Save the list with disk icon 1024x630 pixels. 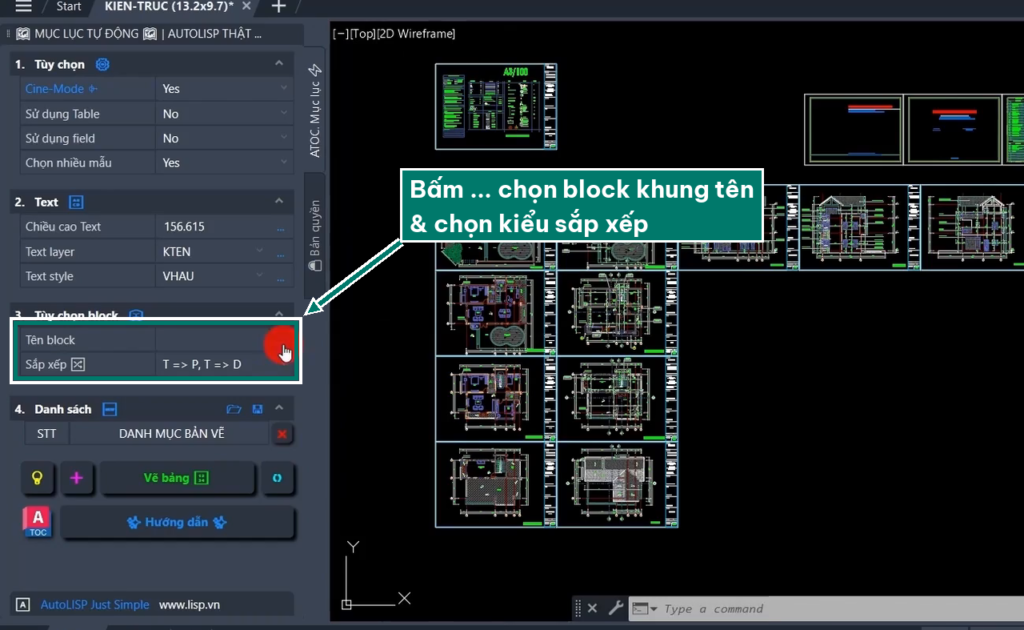tap(258, 409)
